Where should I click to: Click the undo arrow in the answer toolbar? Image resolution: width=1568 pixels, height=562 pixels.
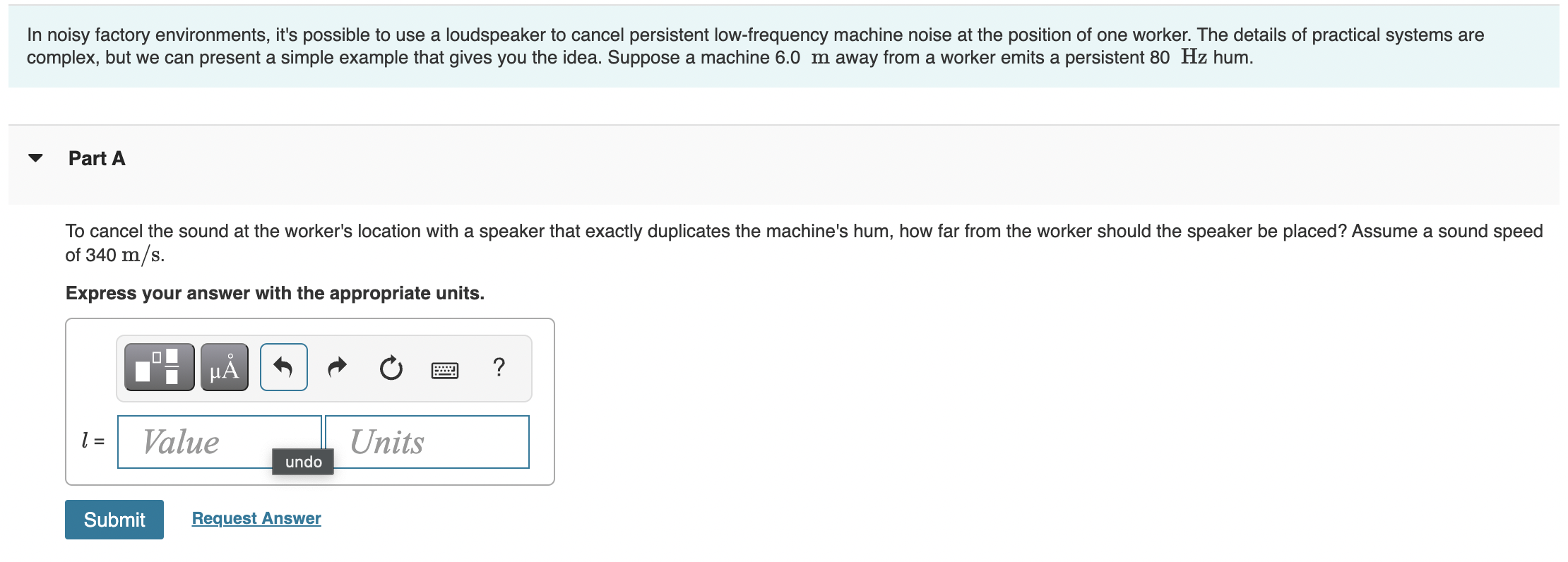click(x=283, y=366)
